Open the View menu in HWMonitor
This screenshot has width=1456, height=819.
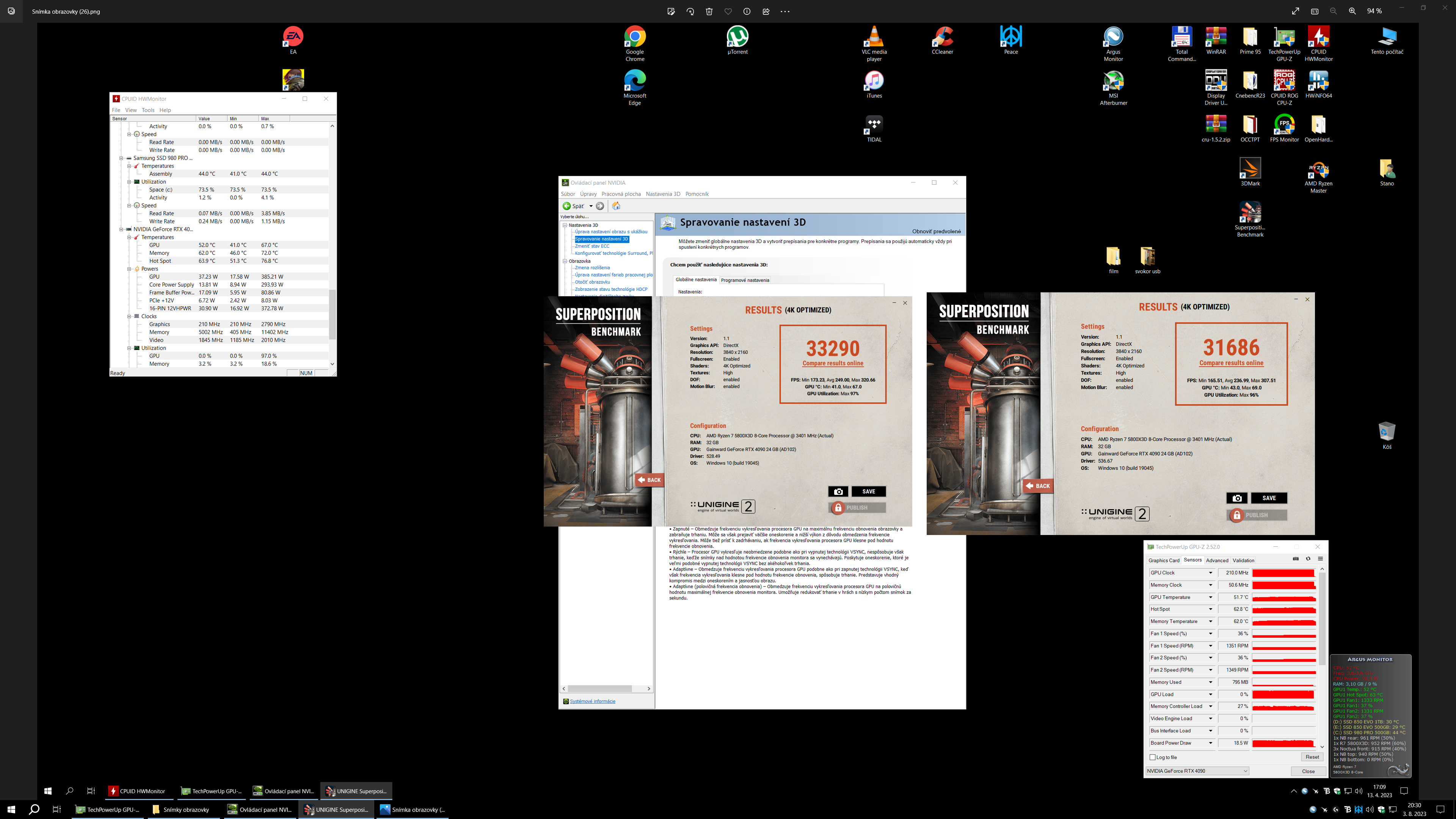[x=130, y=110]
